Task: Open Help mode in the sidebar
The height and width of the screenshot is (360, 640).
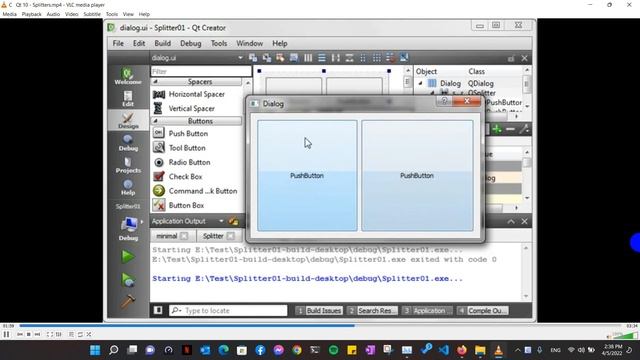Action: pos(128,187)
